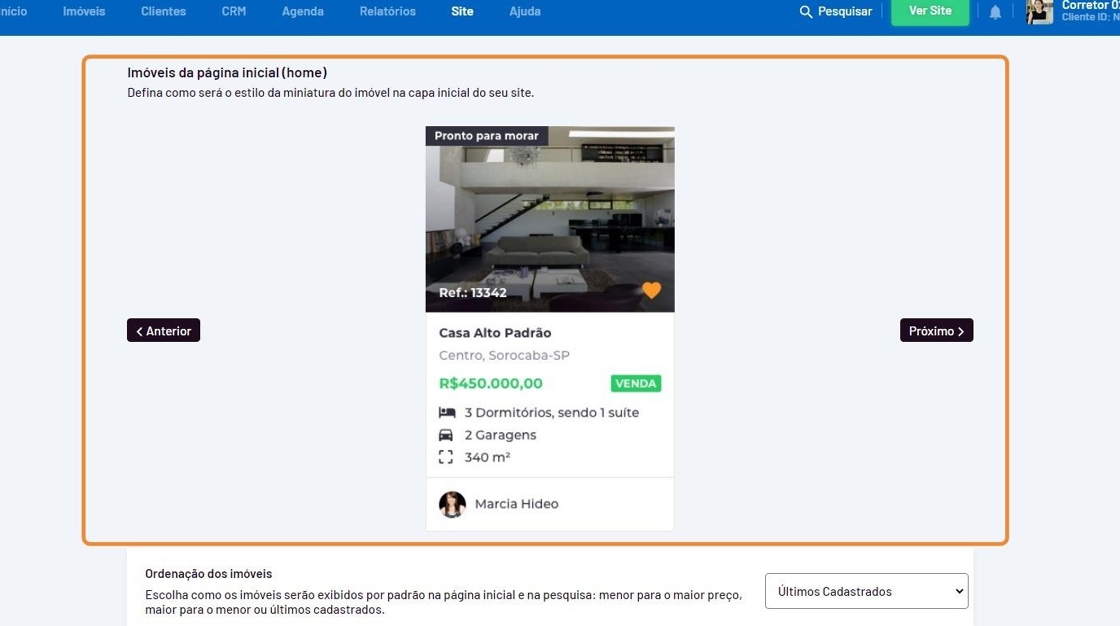Click the Anterior button
Viewport: 1120px width, 626px height.
[164, 331]
